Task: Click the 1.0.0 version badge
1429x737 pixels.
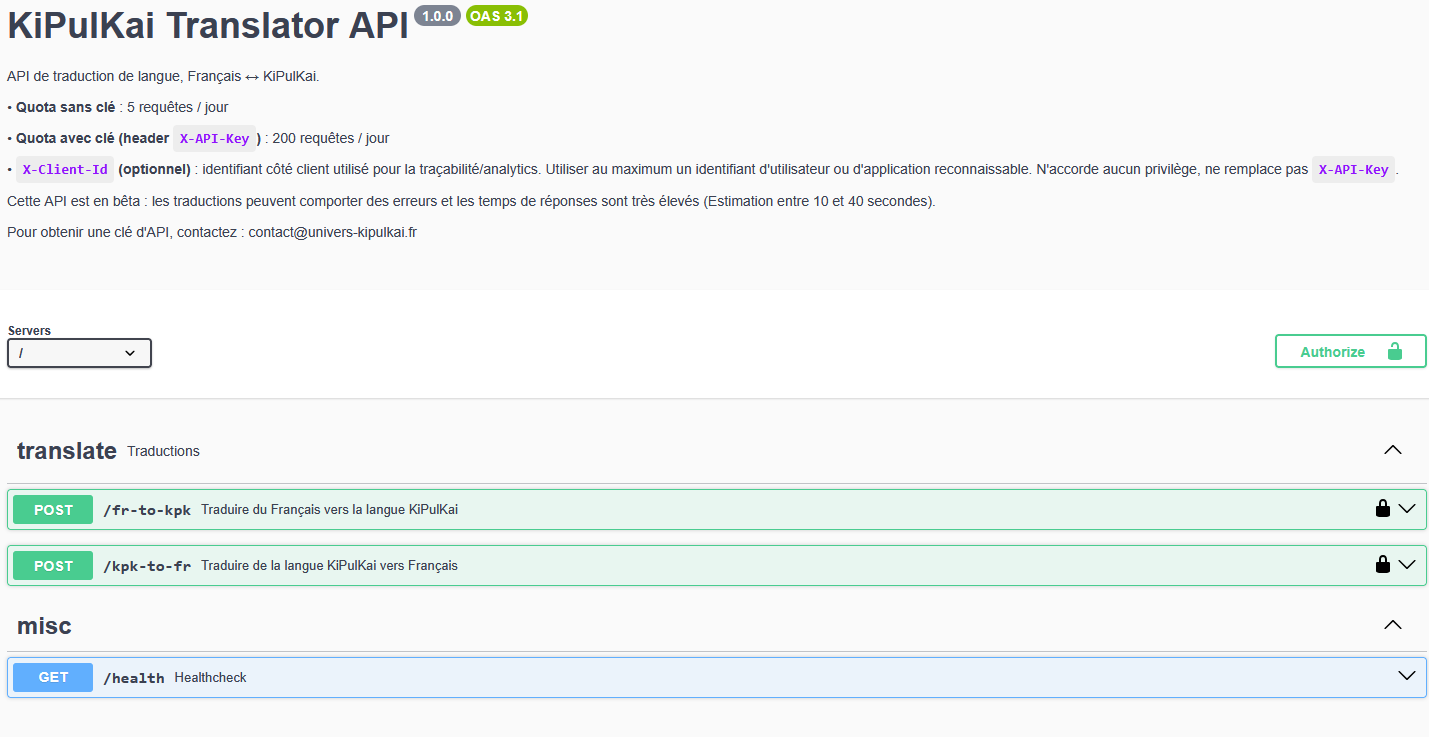Action: coord(437,16)
